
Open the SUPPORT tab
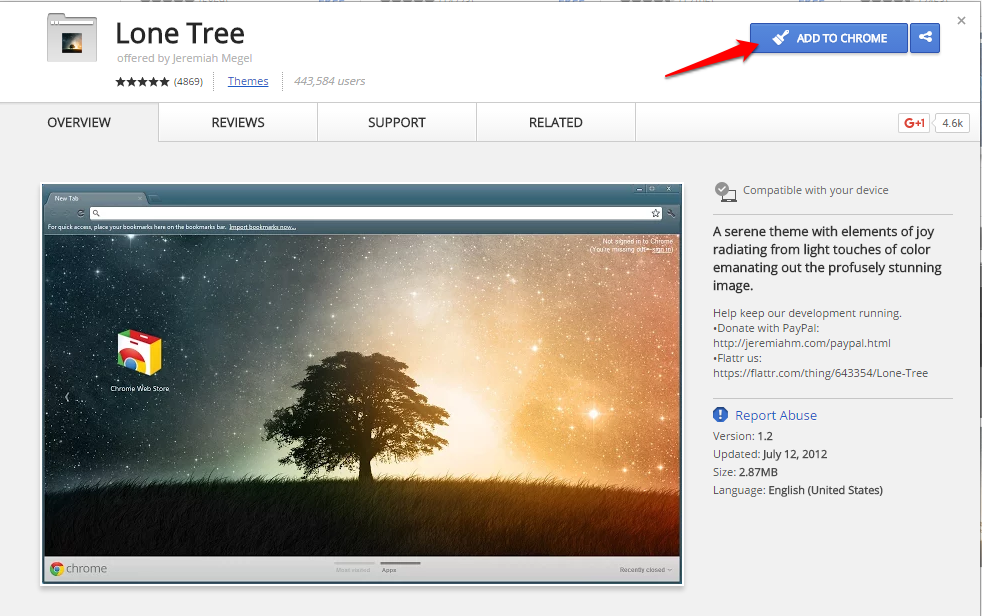(x=397, y=123)
